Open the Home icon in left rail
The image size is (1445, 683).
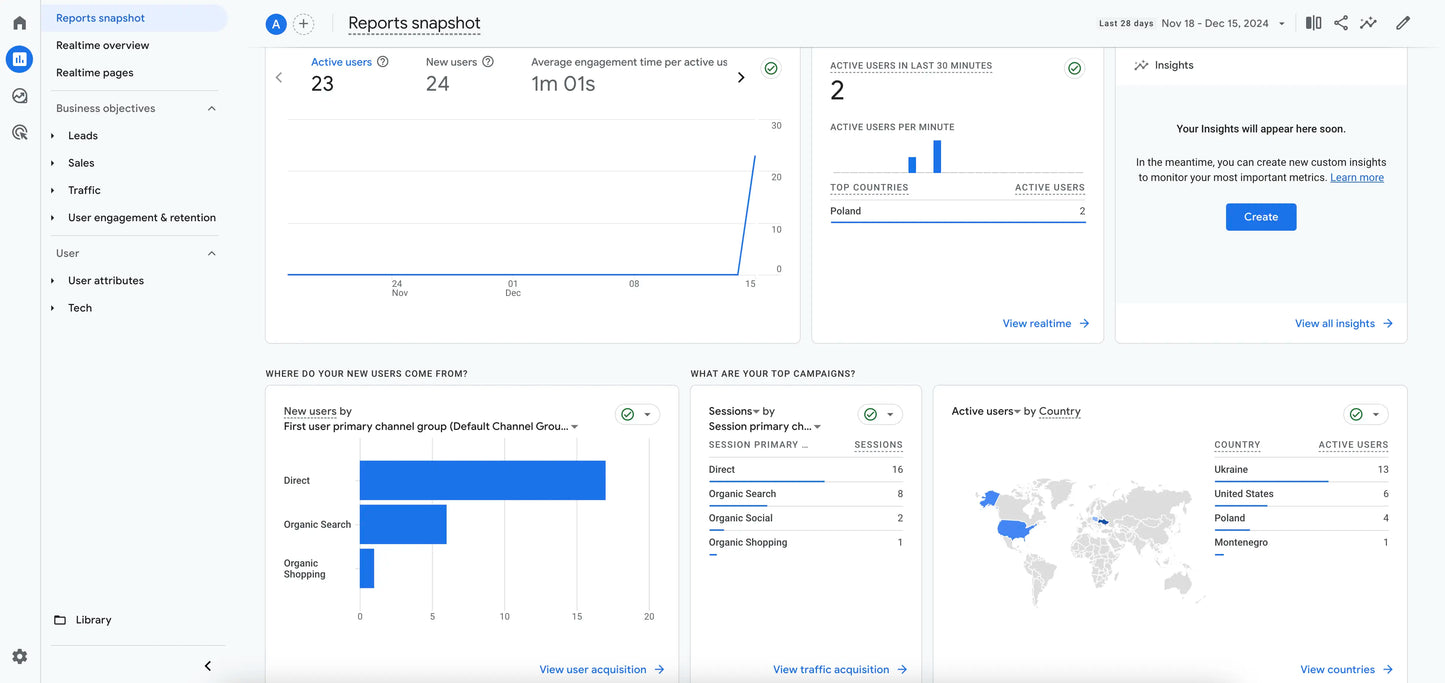19,23
